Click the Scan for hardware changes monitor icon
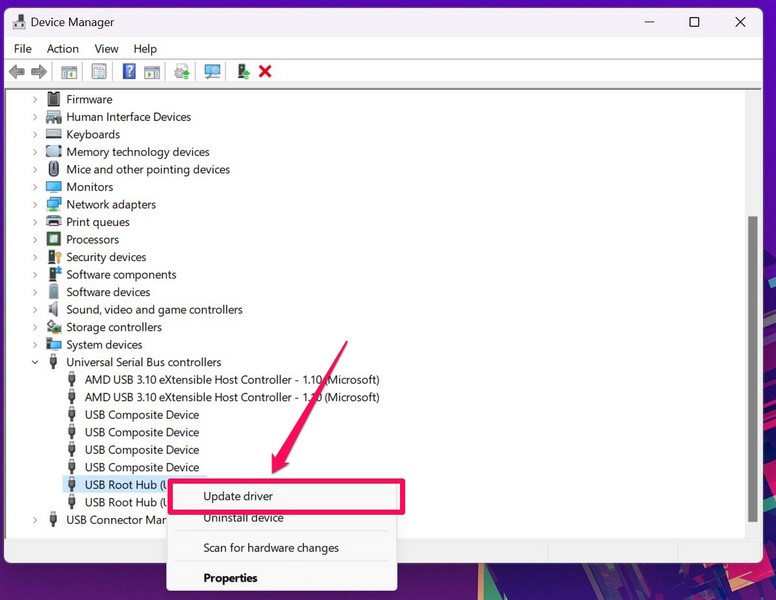Image resolution: width=776 pixels, height=600 pixels. pos(212,72)
